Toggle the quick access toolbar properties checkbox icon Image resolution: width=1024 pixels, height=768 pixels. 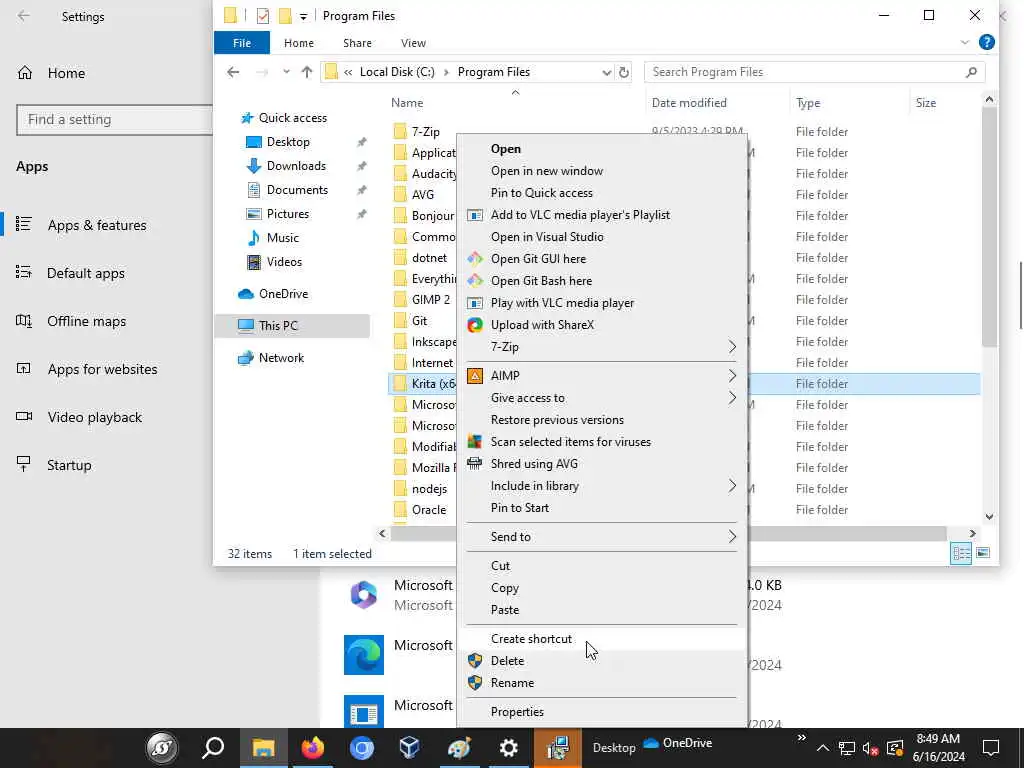click(x=263, y=16)
